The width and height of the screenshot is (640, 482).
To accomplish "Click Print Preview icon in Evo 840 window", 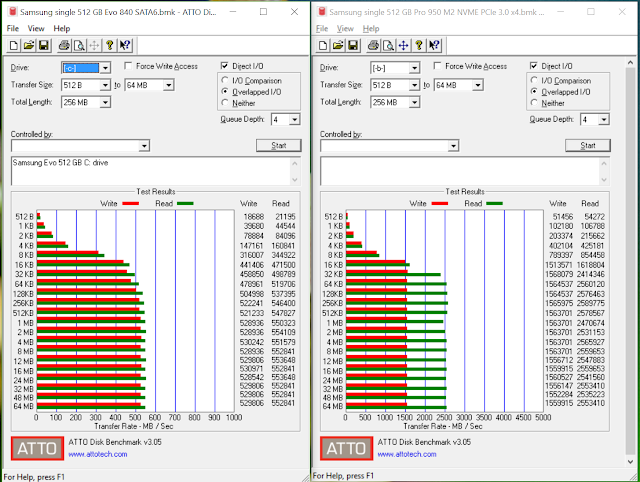I will click(x=79, y=45).
